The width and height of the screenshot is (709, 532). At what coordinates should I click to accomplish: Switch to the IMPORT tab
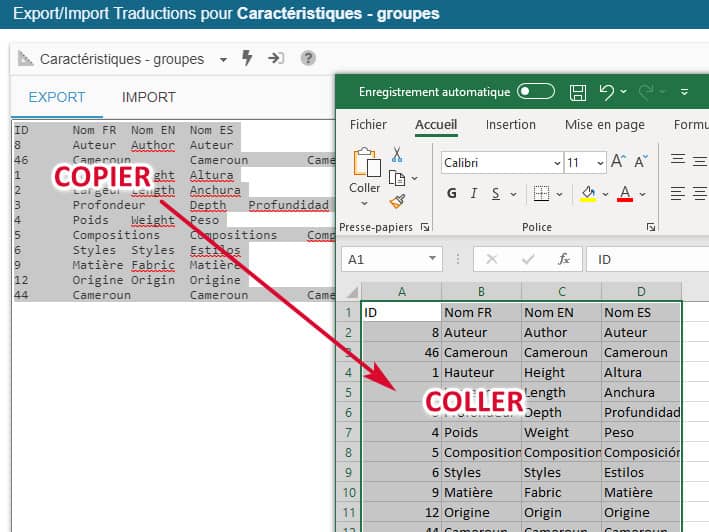point(148,97)
